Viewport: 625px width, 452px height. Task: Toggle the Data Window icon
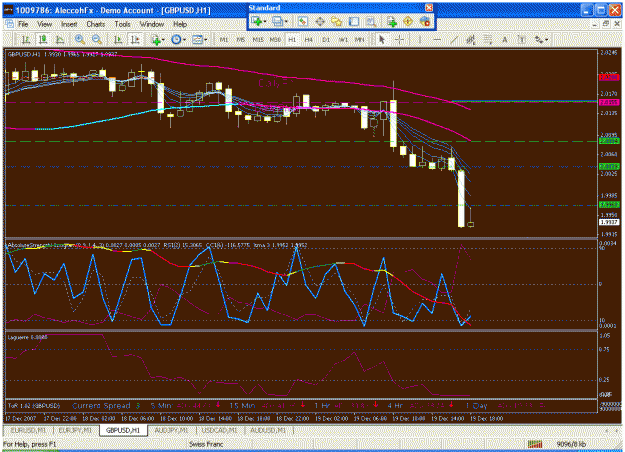[x=320, y=22]
